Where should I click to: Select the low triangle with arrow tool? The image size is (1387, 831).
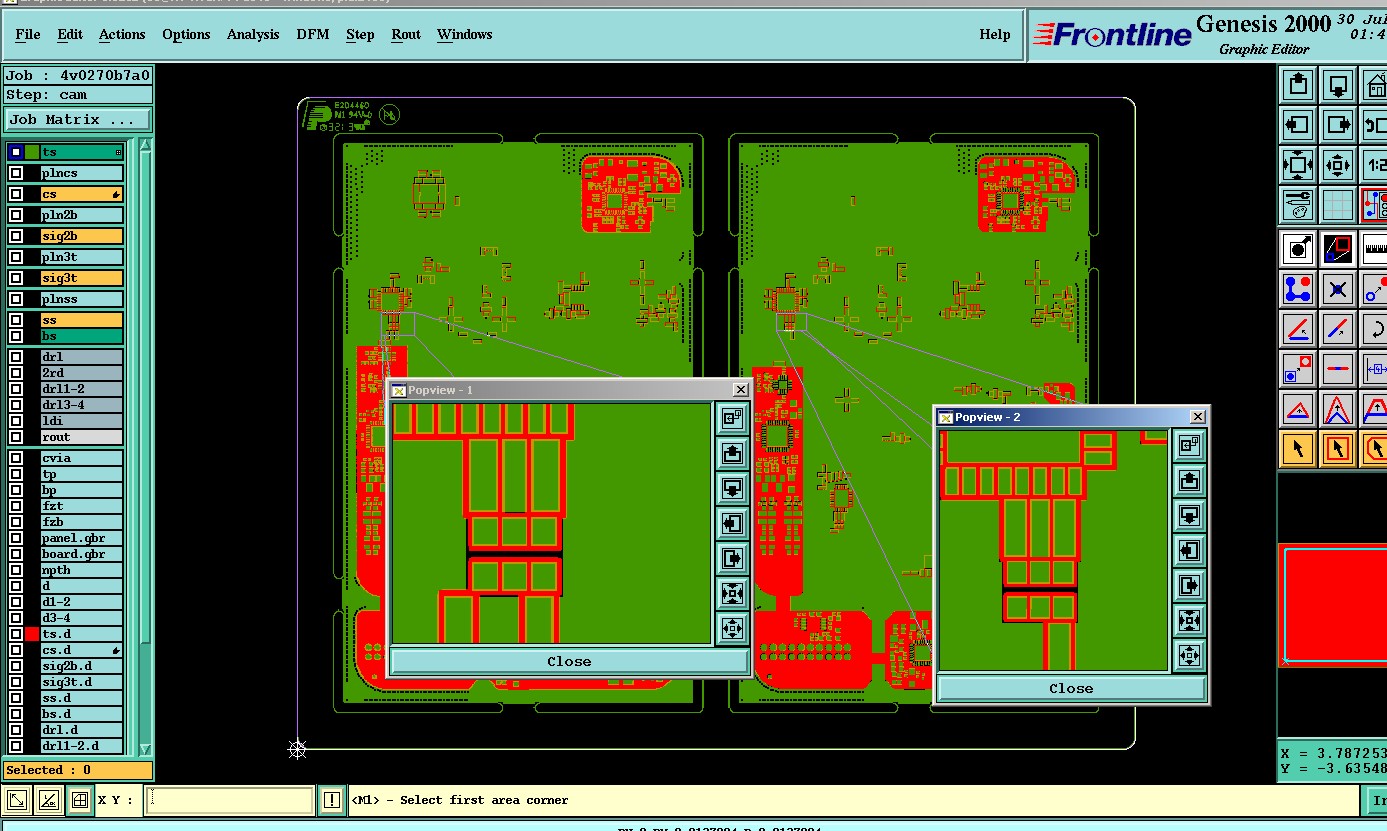1298,409
